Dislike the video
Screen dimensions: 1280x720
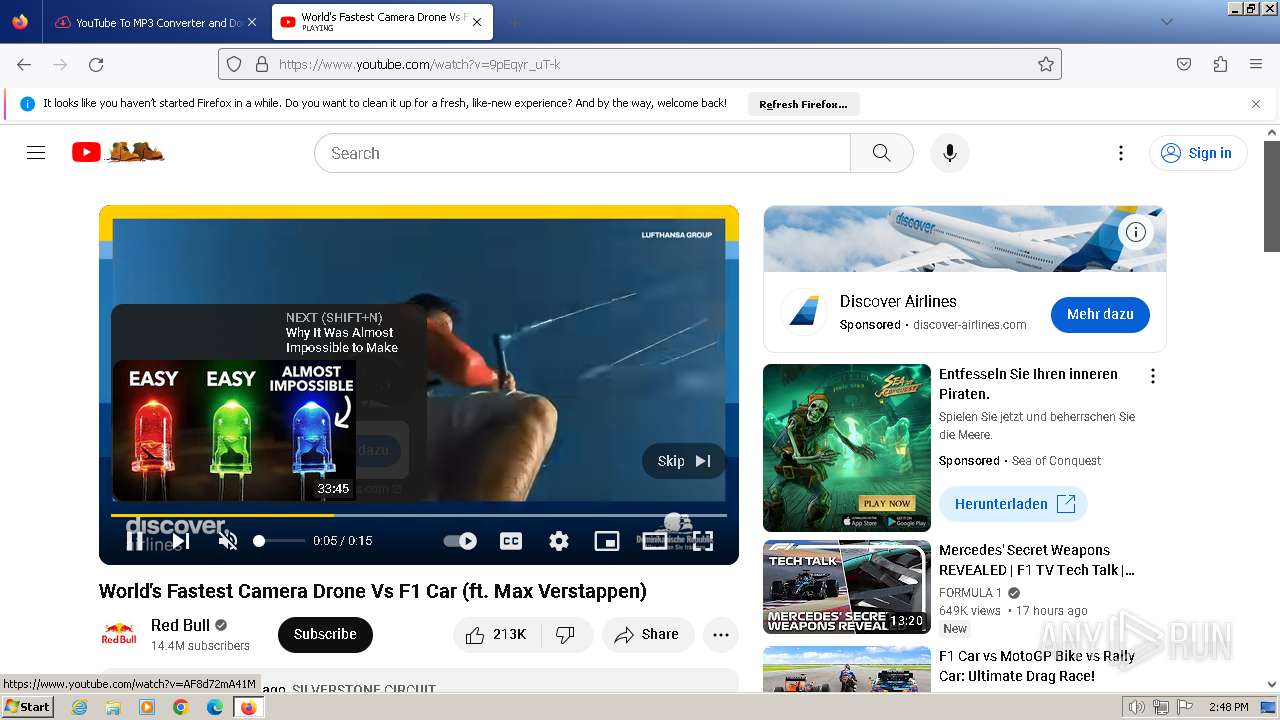click(565, 634)
